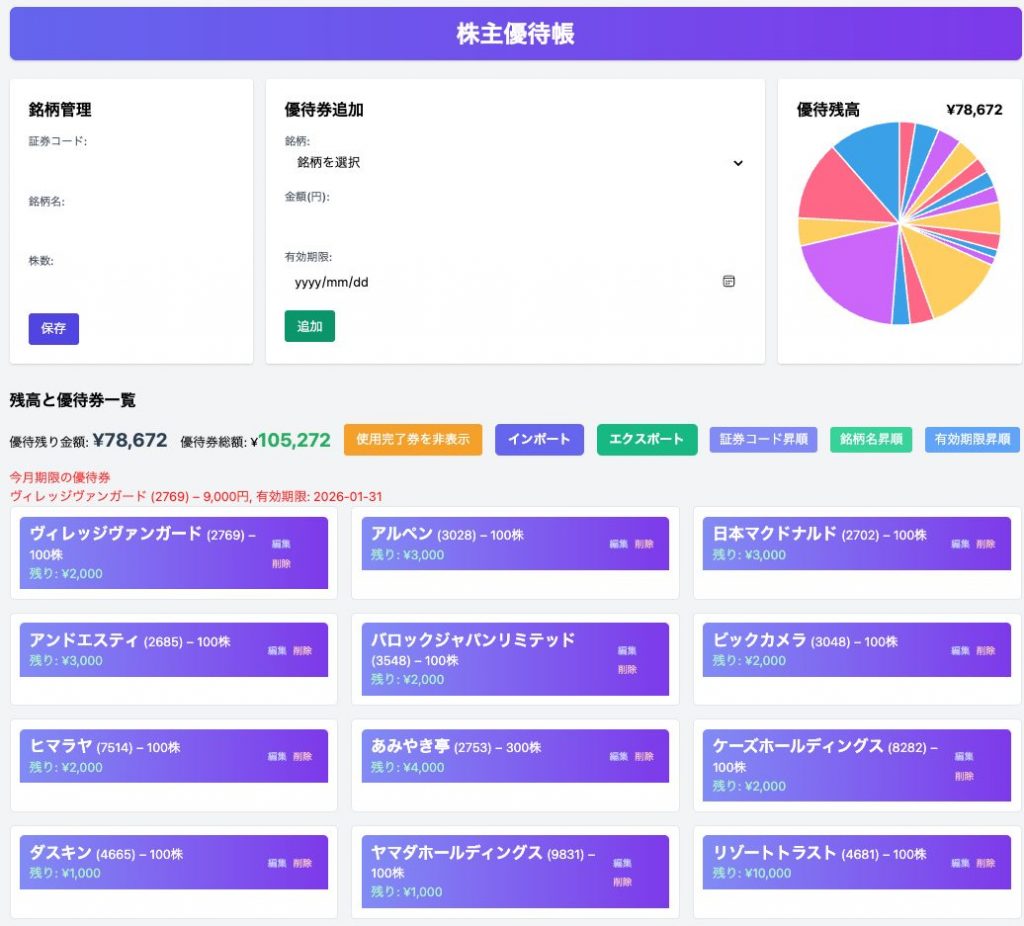Delete the アルペン entry
The height and width of the screenshot is (926, 1024).
[x=644, y=544]
